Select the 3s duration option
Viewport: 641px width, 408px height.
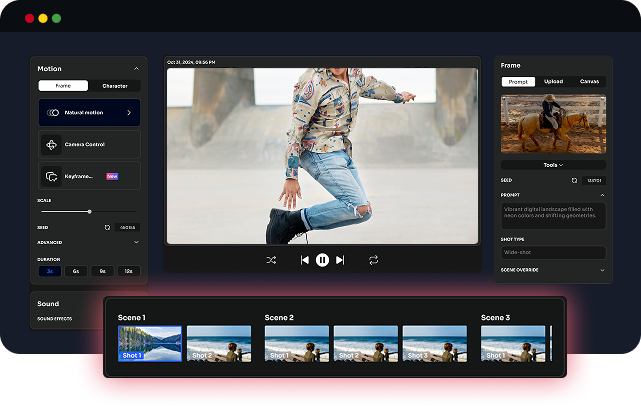48,271
